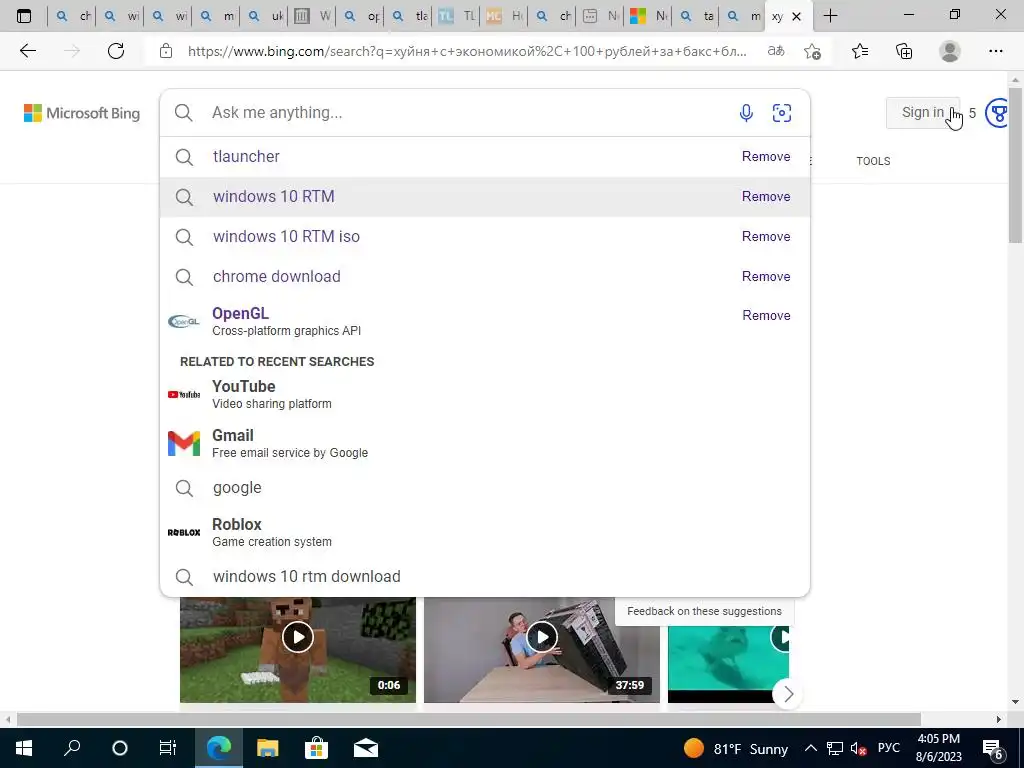Remove 'windows 10 RTM' history entry
This screenshot has width=1024, height=768.
click(766, 197)
